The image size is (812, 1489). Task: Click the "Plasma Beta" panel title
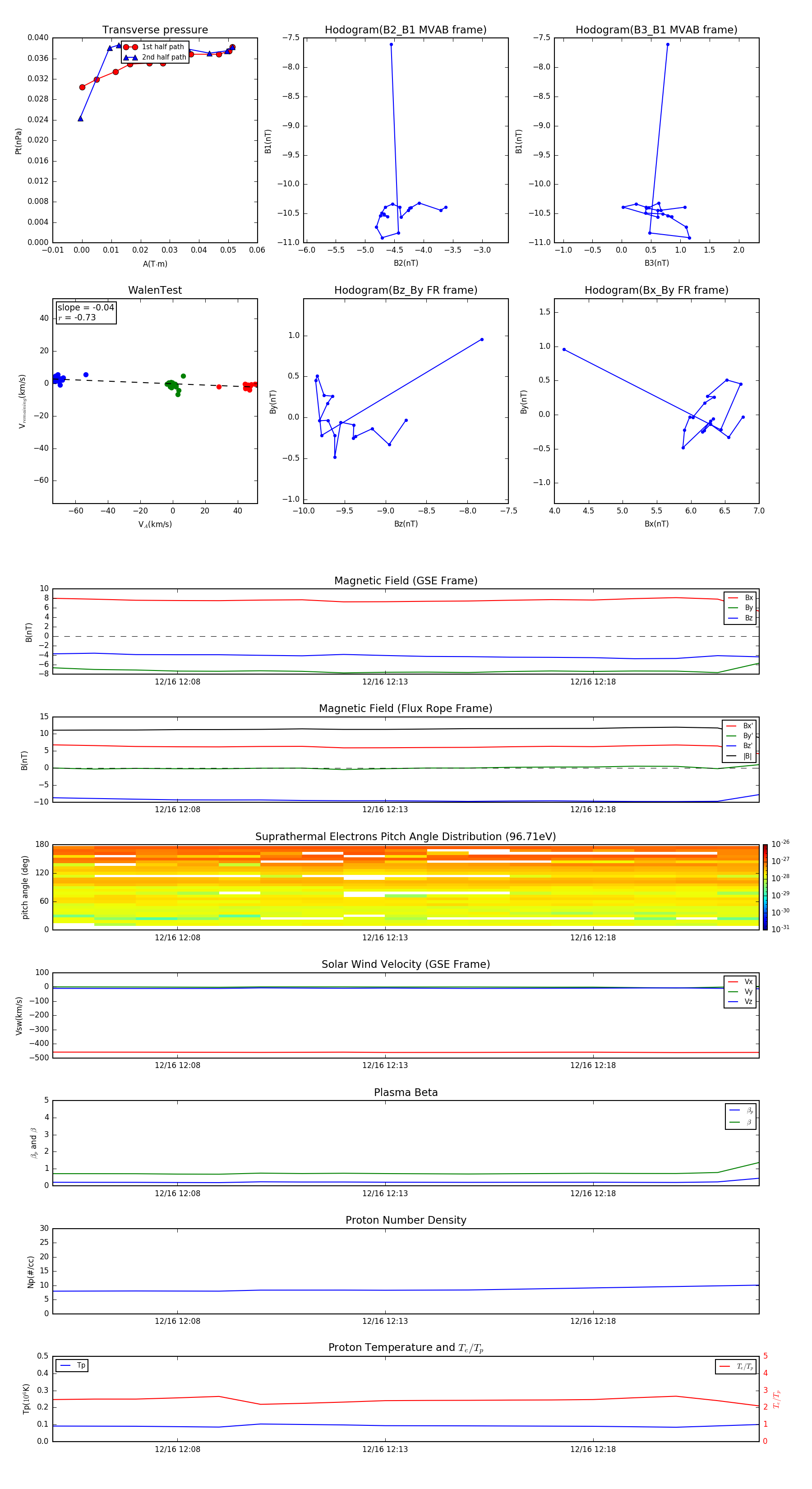[406, 1092]
